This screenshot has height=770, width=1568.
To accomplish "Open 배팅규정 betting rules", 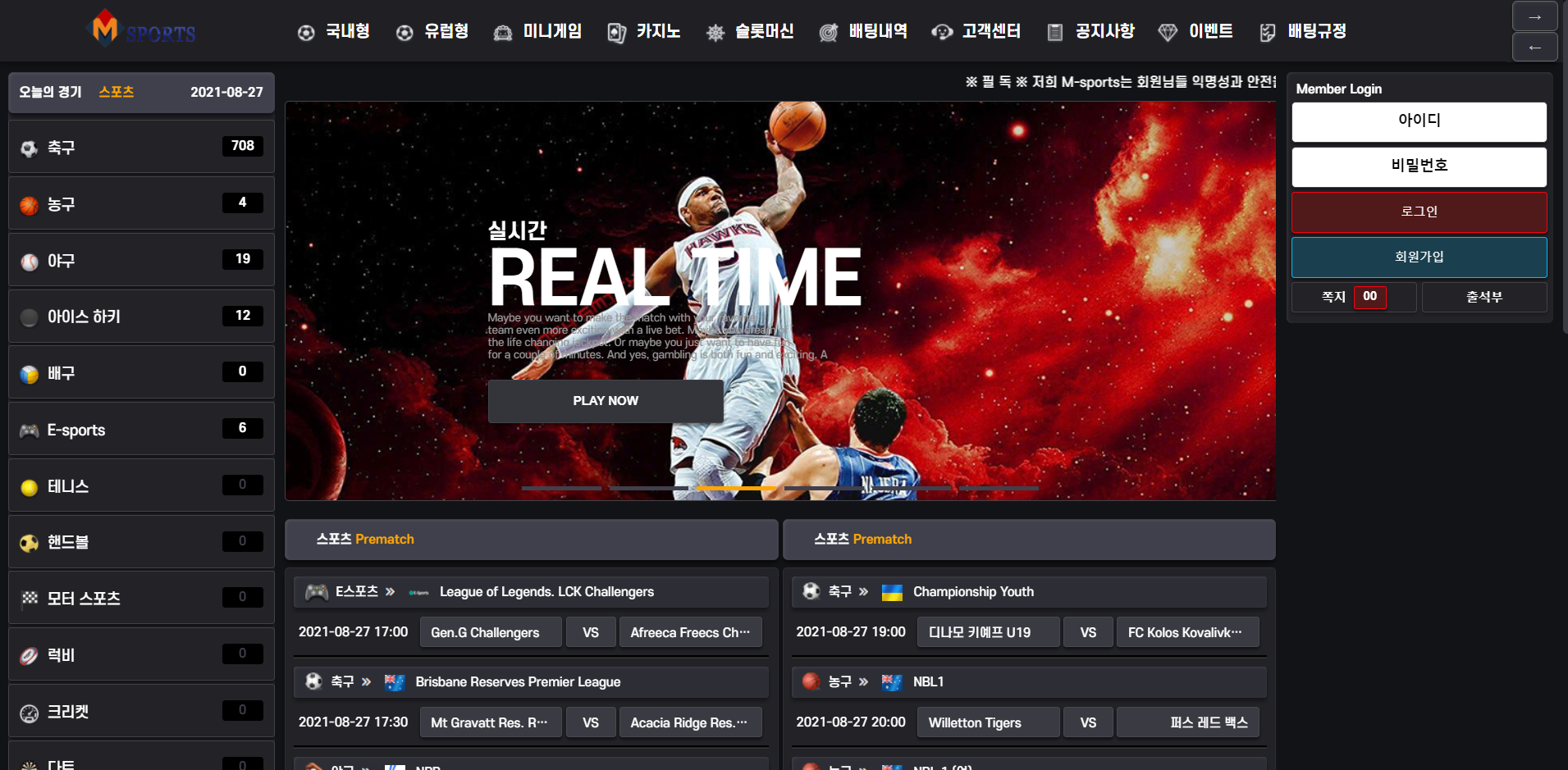I will coord(1303,31).
